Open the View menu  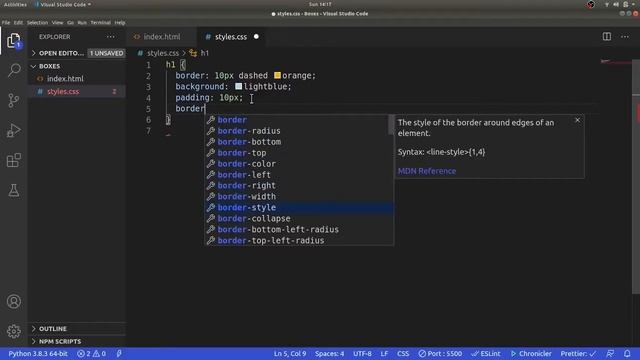[58, 23]
